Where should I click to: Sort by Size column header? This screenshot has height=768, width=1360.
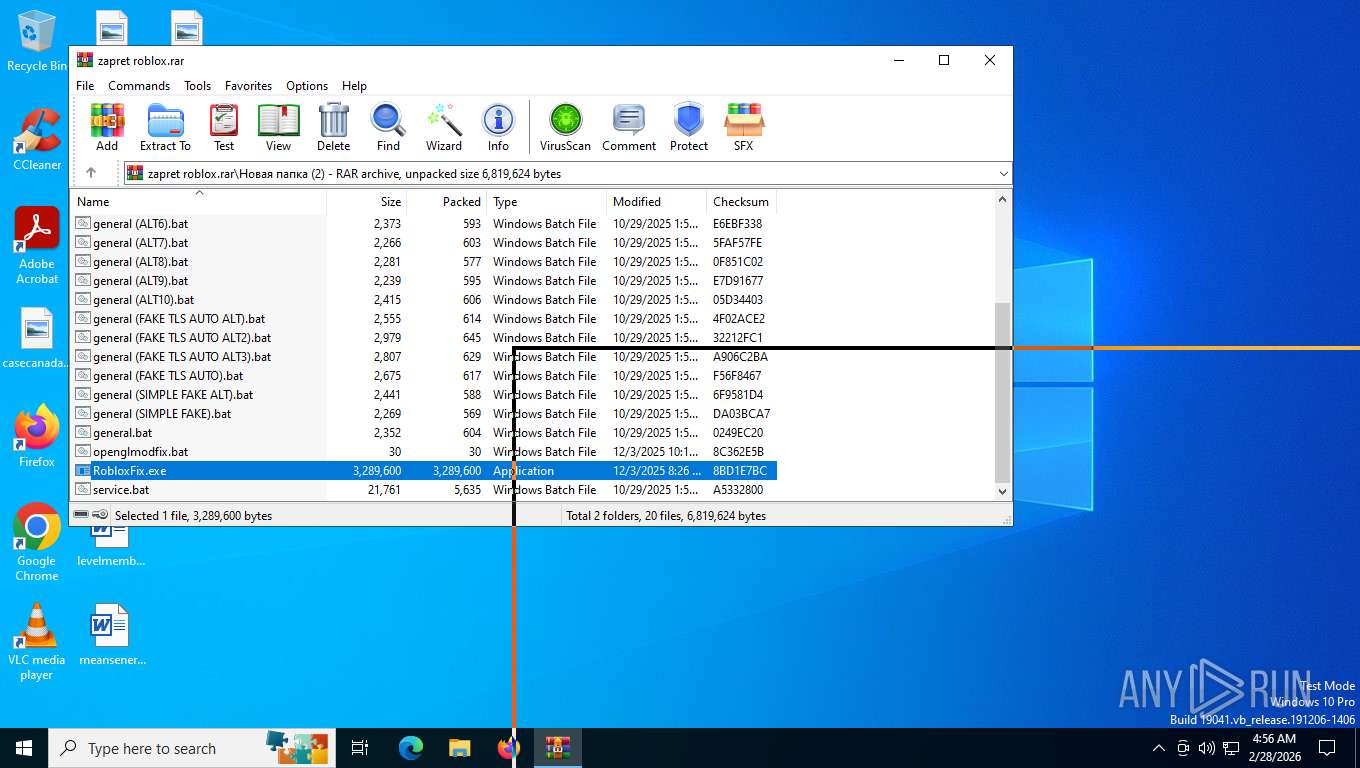(x=367, y=201)
